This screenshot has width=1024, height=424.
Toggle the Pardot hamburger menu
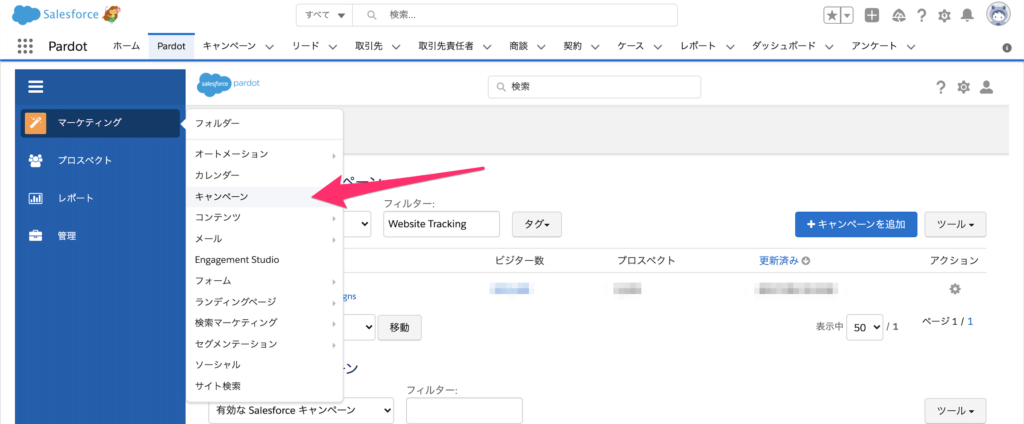point(35,87)
